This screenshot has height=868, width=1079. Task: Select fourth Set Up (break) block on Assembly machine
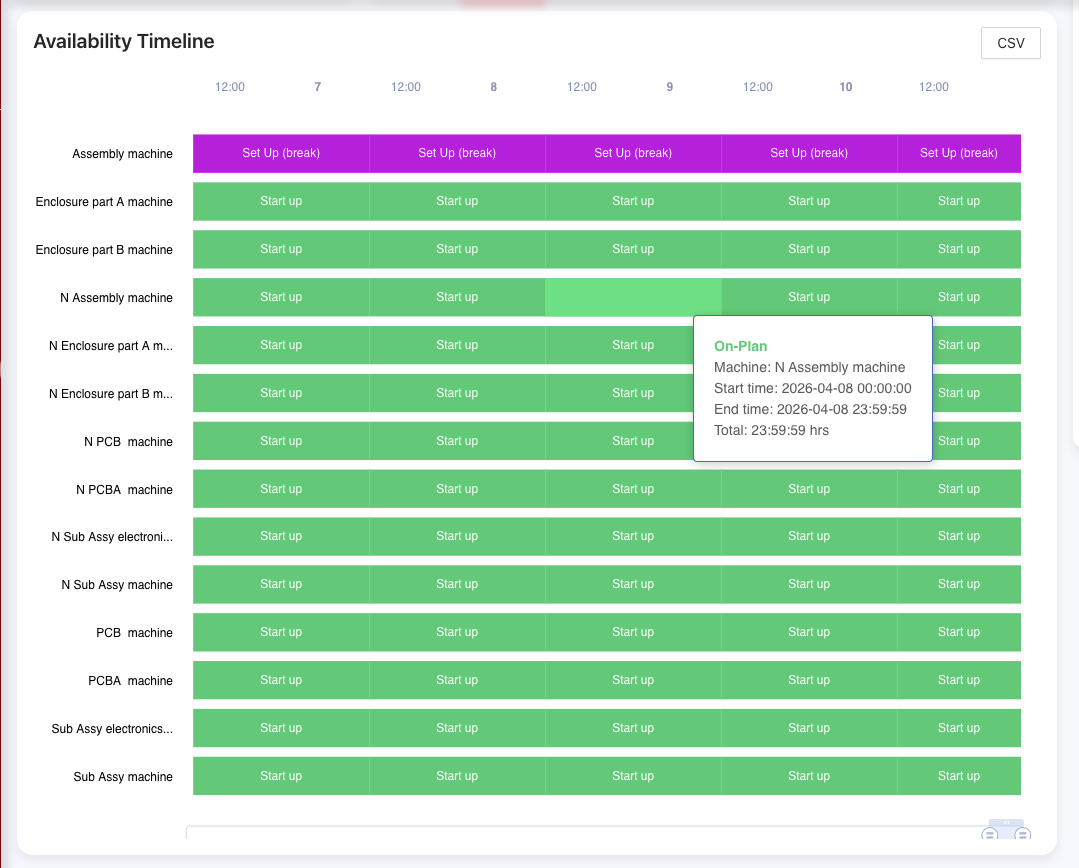[x=809, y=153]
